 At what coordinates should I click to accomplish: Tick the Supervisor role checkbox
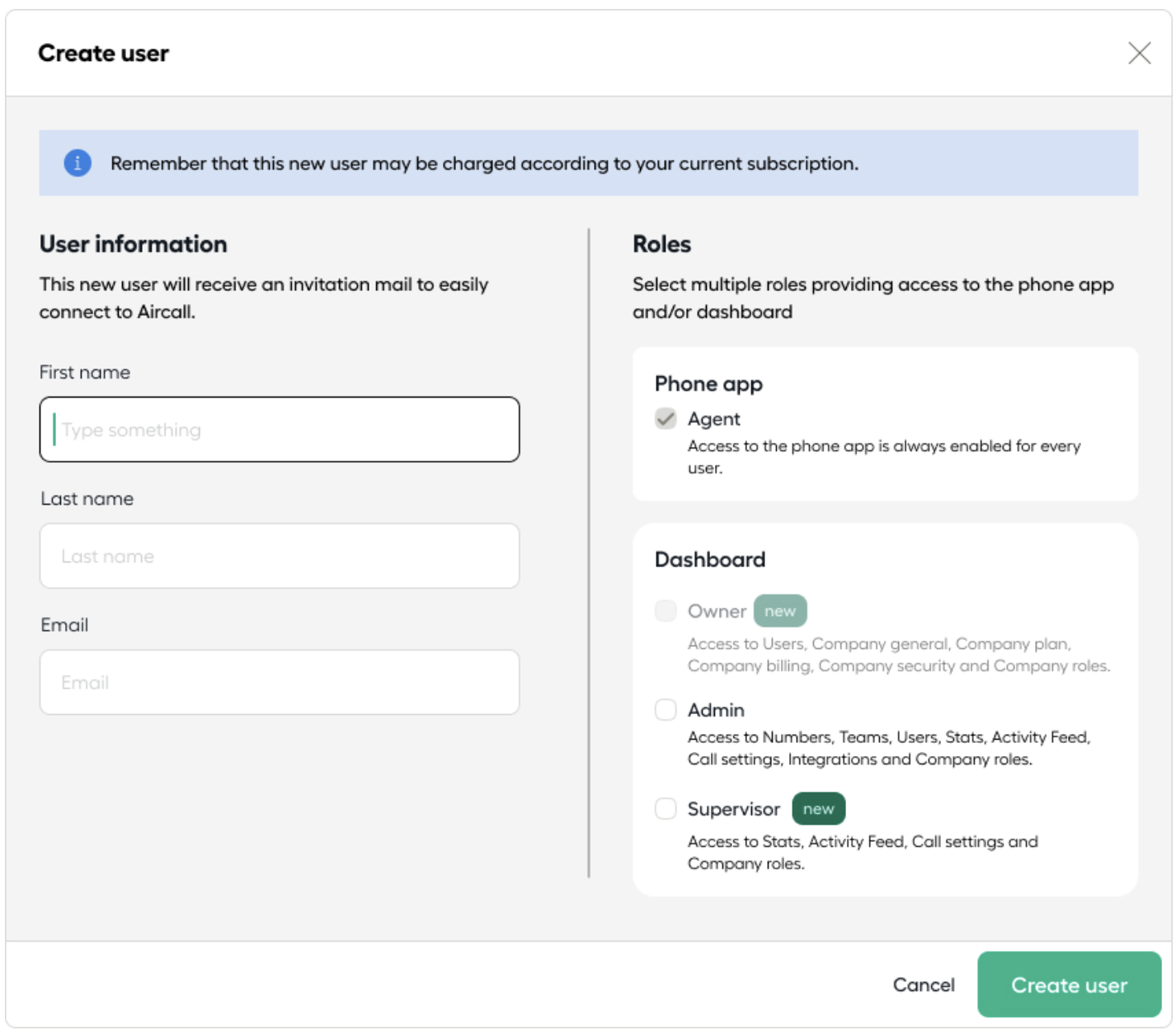pyautogui.click(x=666, y=809)
